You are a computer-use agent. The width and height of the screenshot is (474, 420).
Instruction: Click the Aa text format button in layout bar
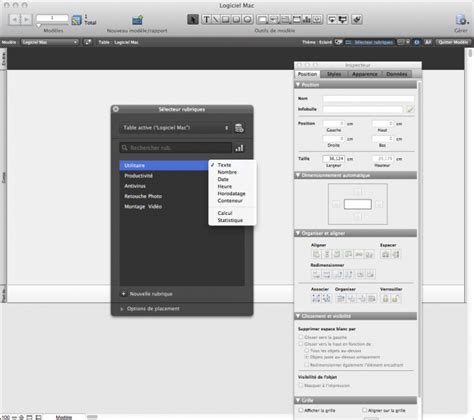[428, 42]
